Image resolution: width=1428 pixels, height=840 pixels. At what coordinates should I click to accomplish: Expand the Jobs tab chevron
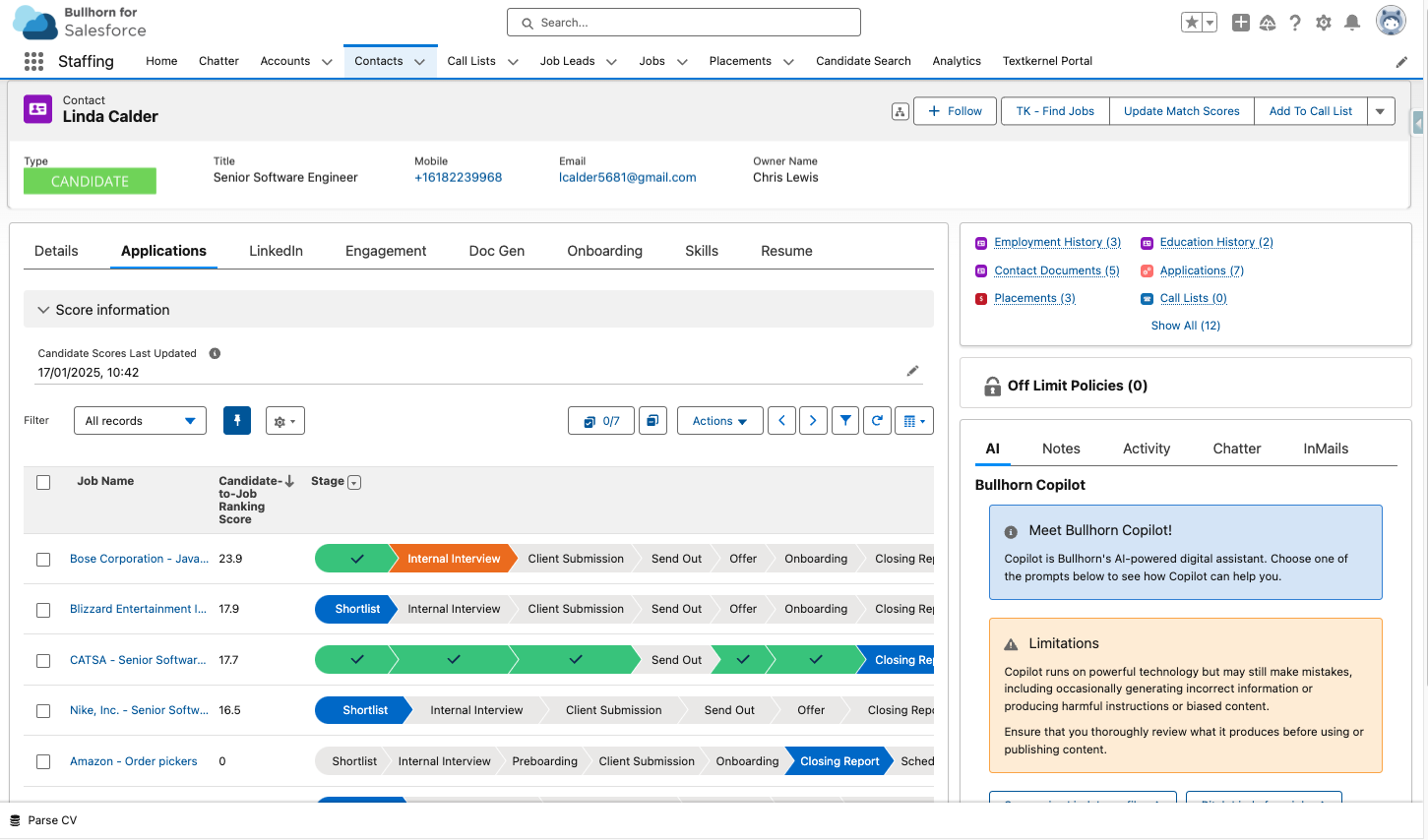(682, 62)
